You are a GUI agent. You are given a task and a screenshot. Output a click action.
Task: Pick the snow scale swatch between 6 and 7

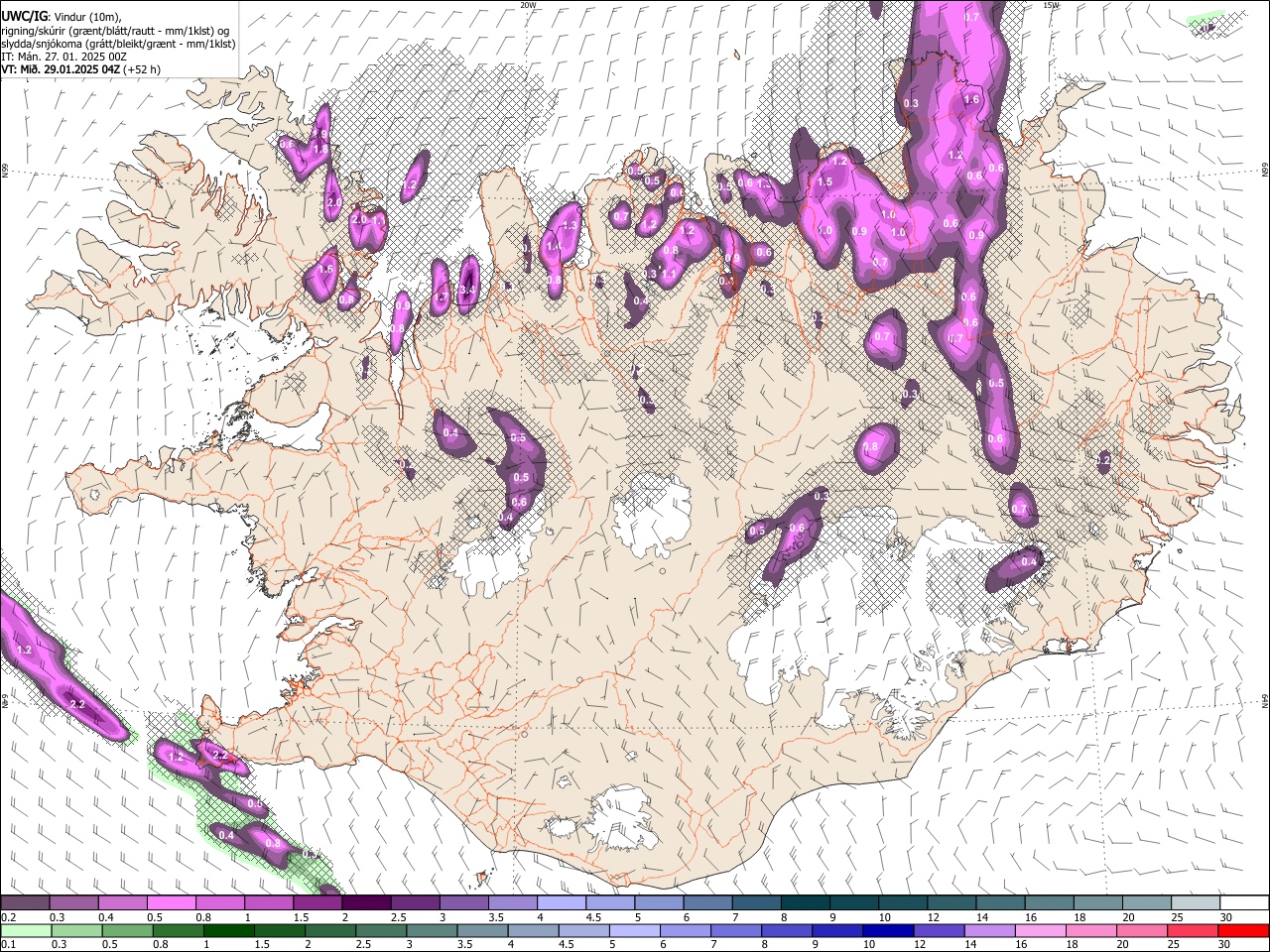click(706, 902)
